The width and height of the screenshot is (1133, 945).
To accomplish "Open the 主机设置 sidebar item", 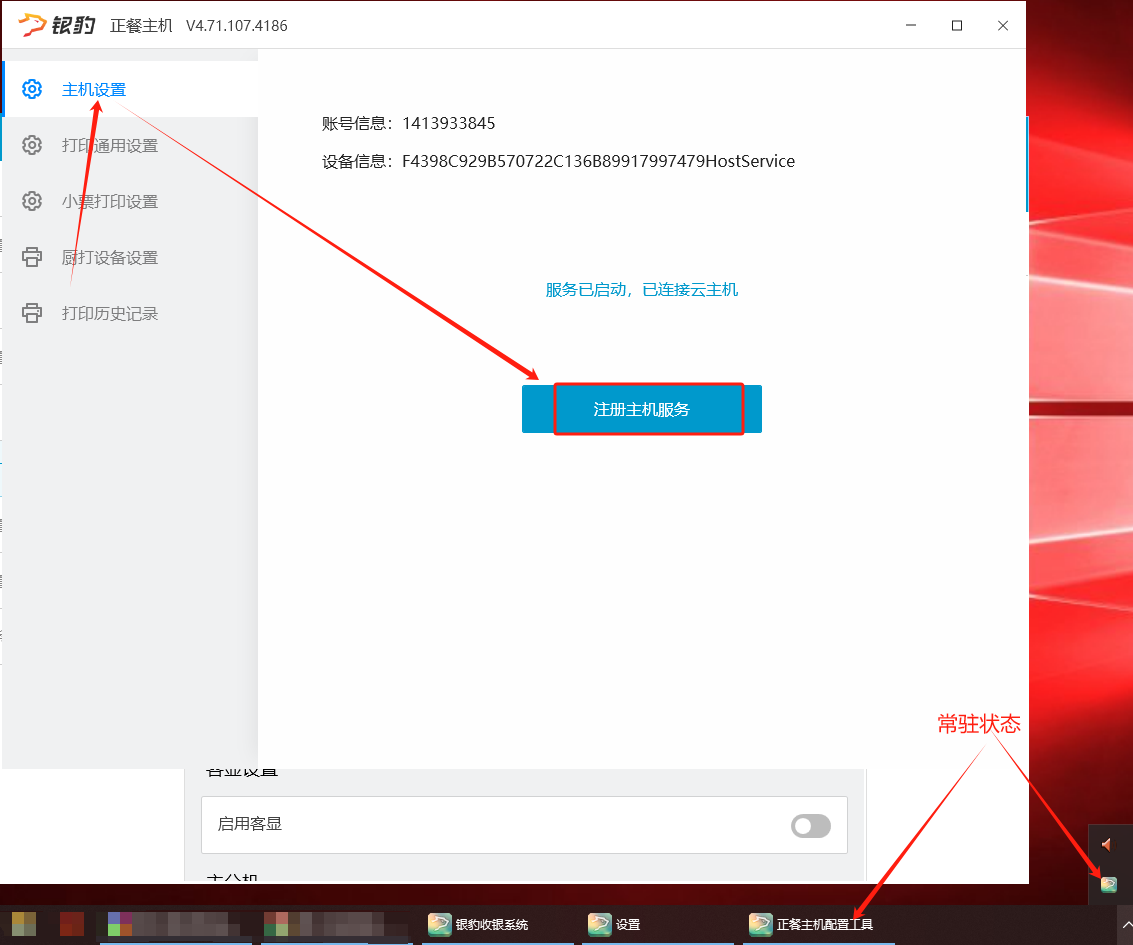I will coord(130,90).
